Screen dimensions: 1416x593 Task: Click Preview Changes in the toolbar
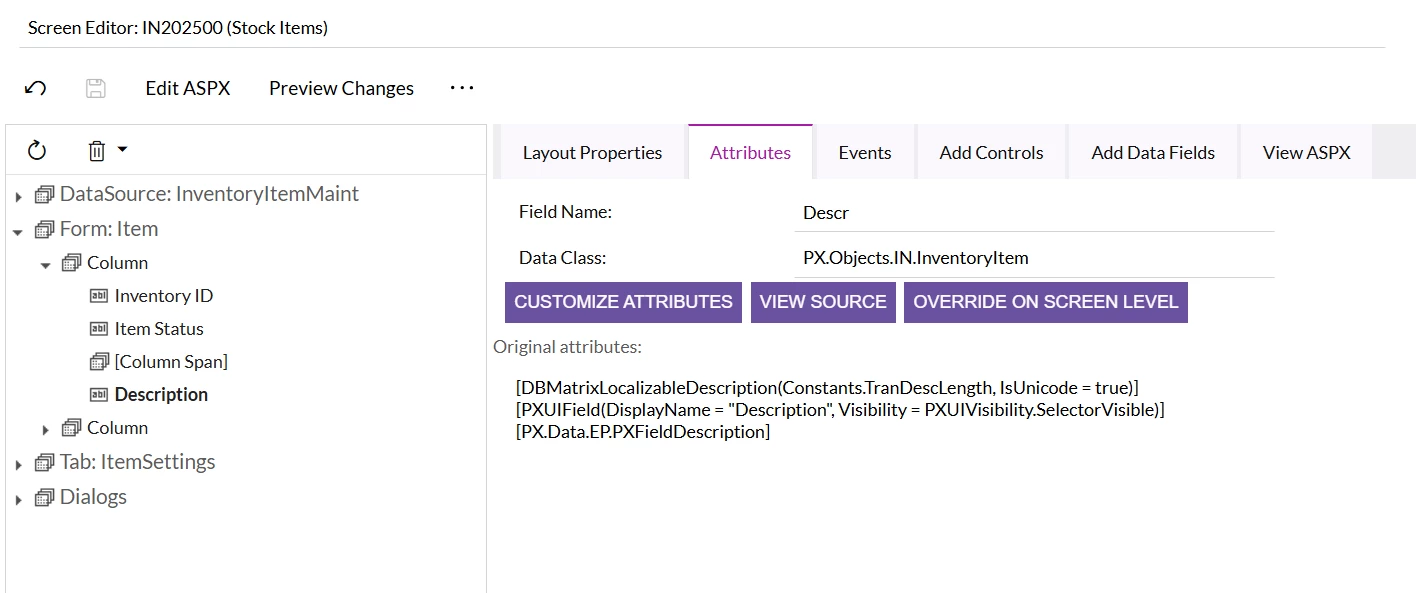coord(341,88)
